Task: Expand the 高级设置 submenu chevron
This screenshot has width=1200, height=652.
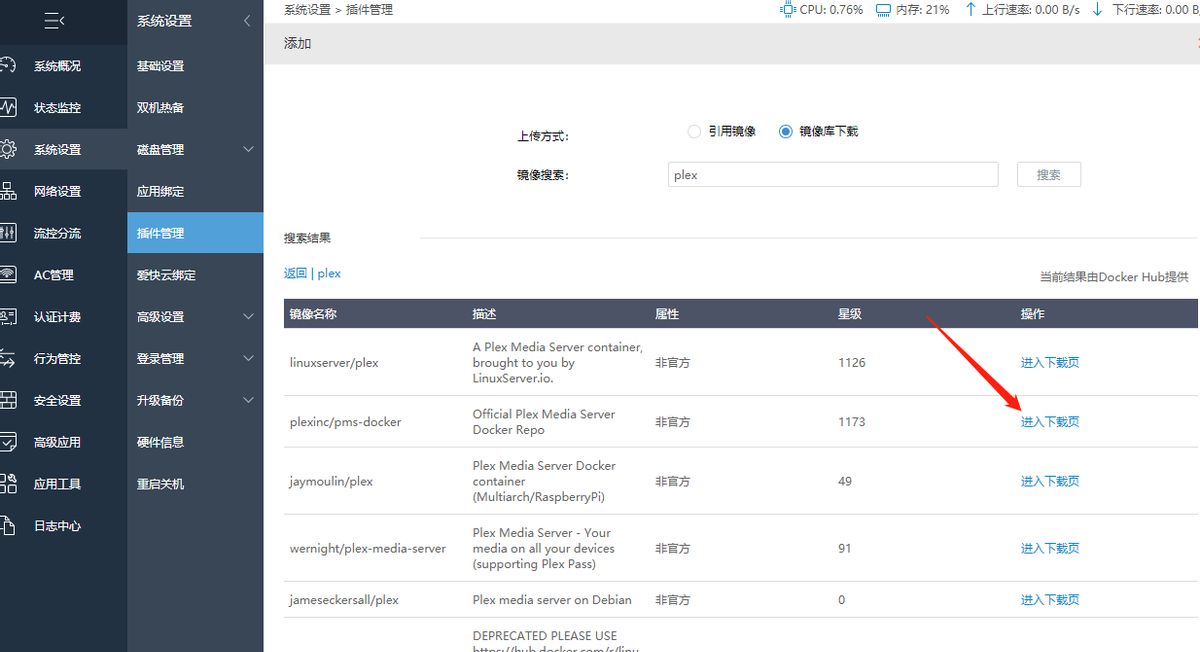Action: (249, 317)
